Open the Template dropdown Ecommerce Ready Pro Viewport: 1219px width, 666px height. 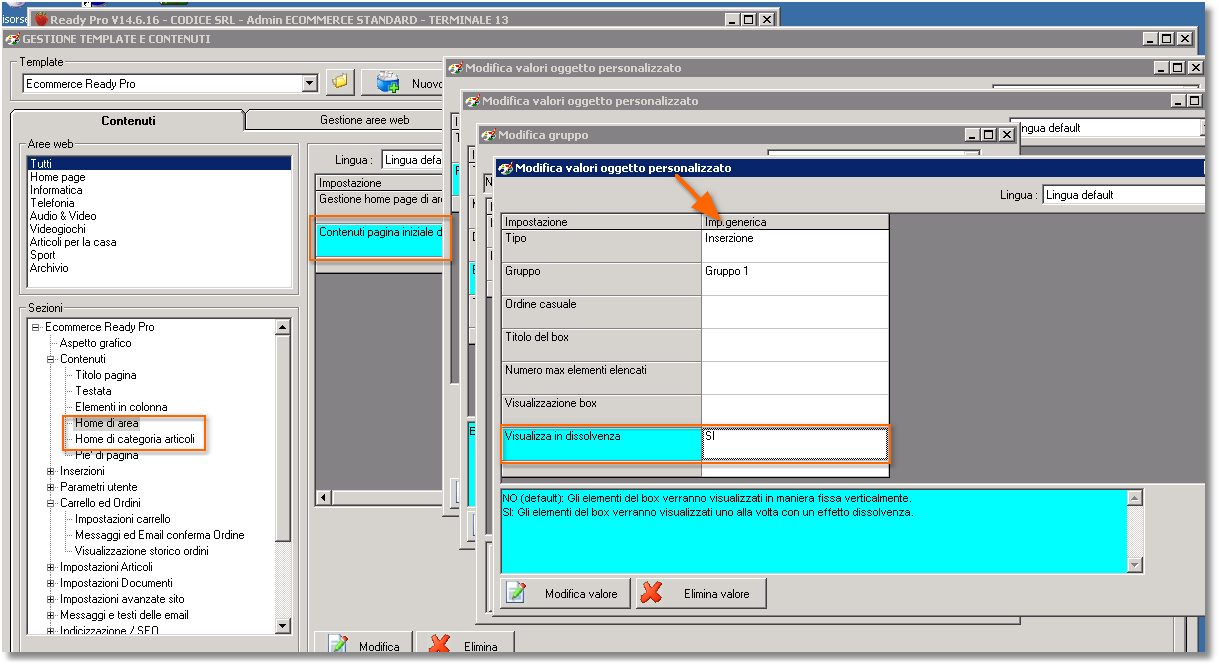click(x=309, y=84)
